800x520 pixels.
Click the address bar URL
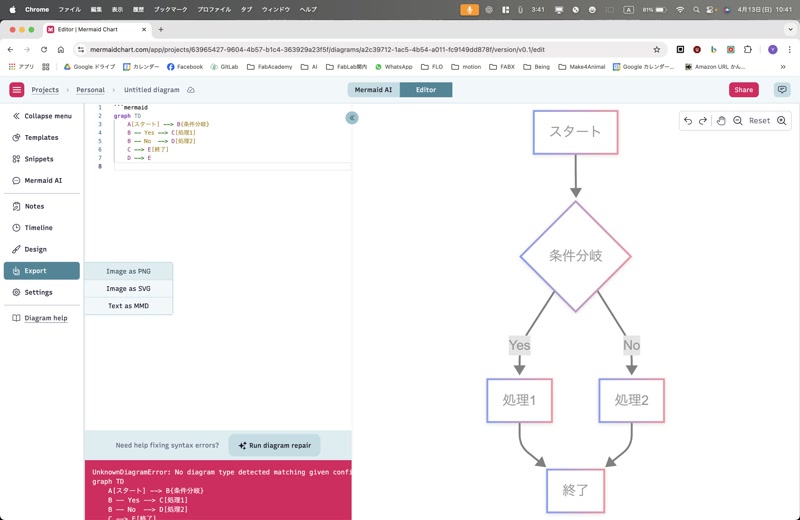(x=317, y=49)
